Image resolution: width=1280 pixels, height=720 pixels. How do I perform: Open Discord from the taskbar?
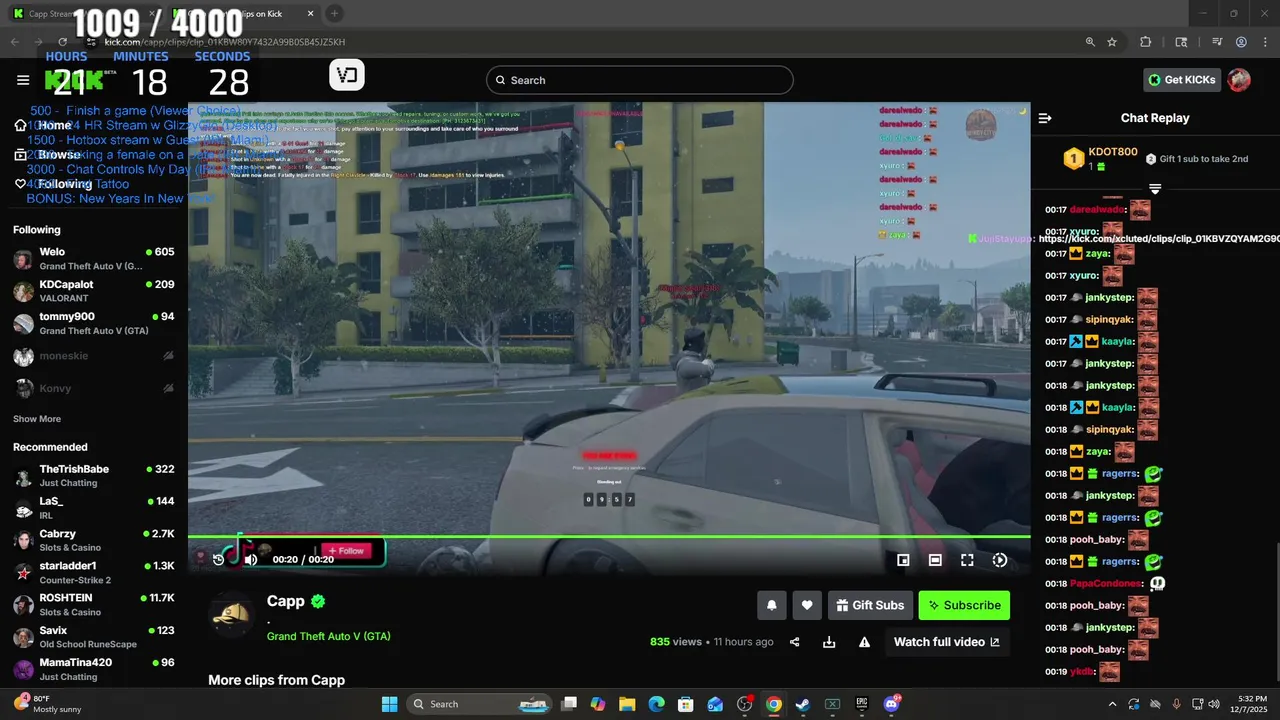click(x=891, y=704)
